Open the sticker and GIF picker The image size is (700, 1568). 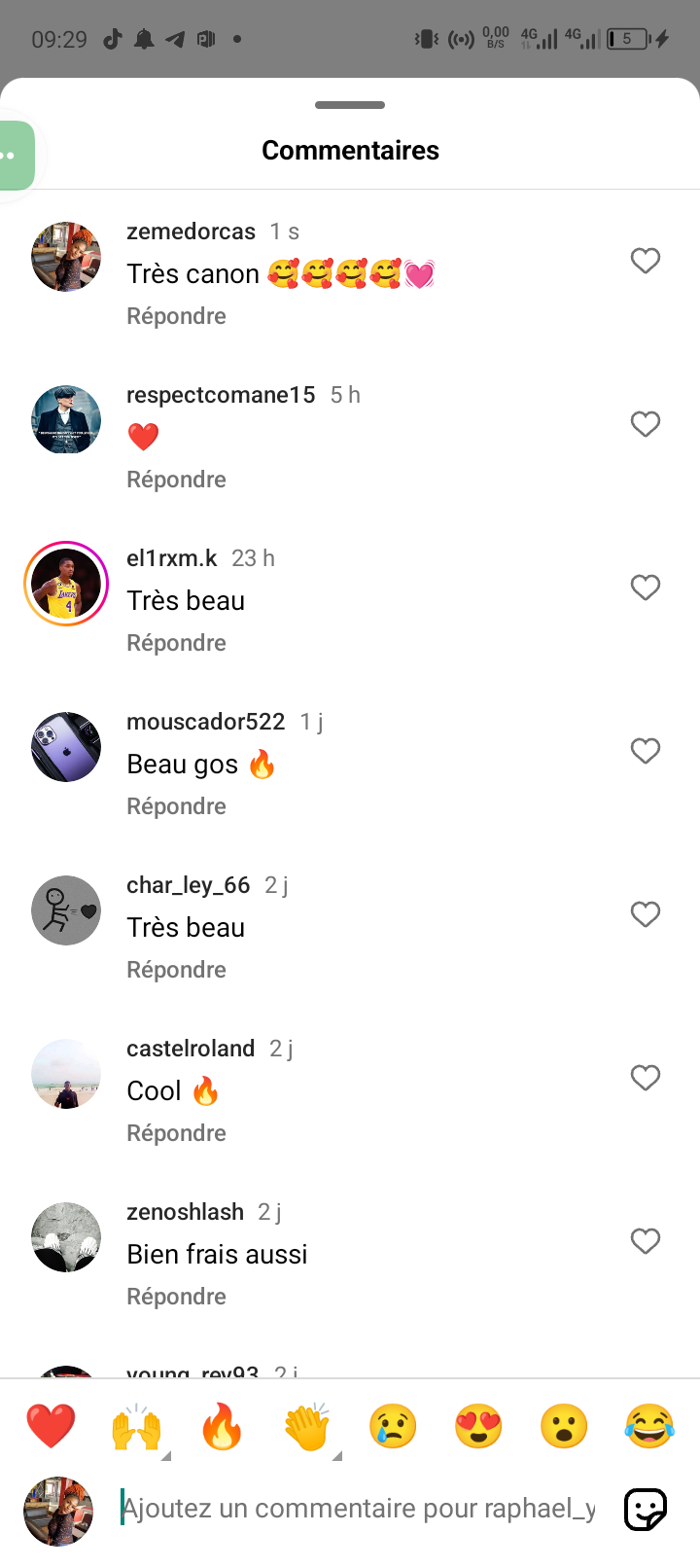pos(646,1510)
